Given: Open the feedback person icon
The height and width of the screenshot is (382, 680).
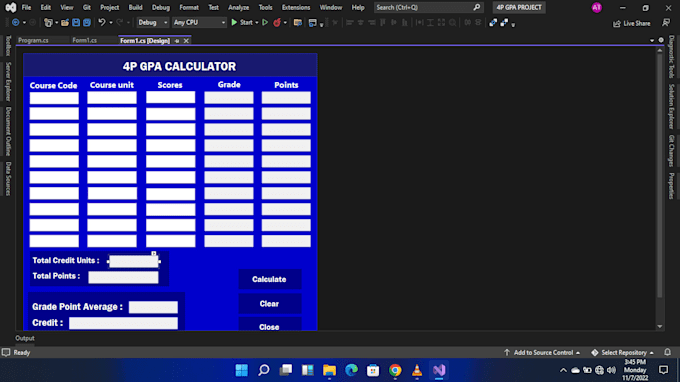Looking at the screenshot, I should [666, 23].
